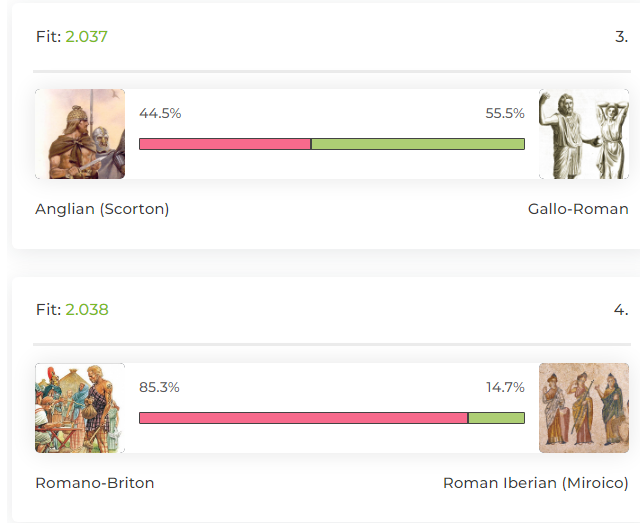Click the Fit 2.038 score value

(87, 309)
